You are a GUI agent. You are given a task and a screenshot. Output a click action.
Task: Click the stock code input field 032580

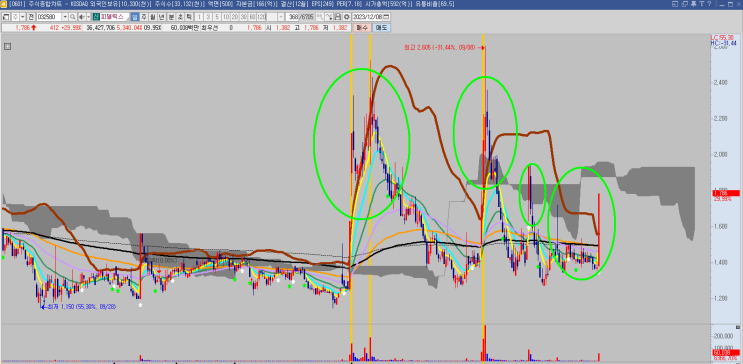(49, 17)
